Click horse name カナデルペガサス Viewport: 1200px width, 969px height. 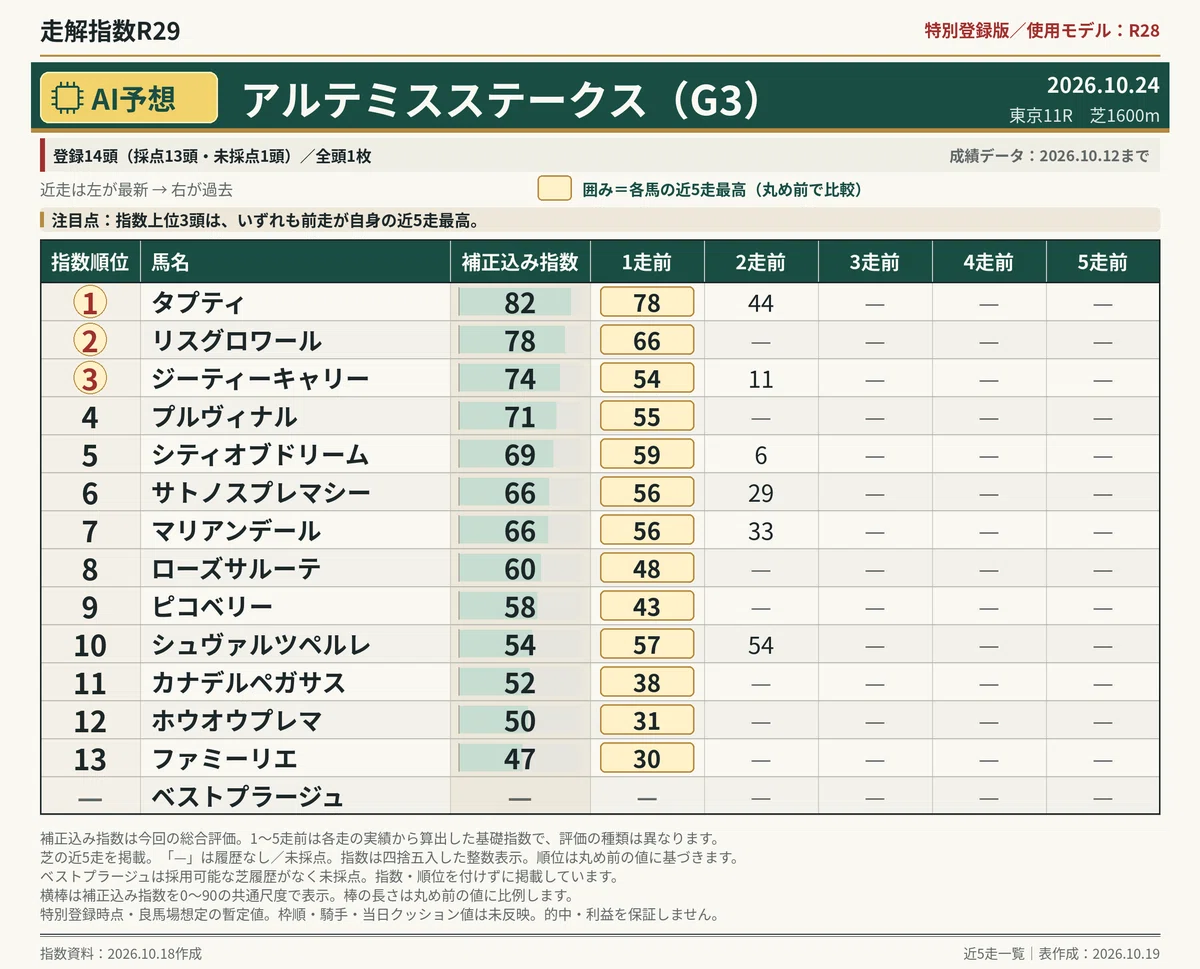coord(248,683)
